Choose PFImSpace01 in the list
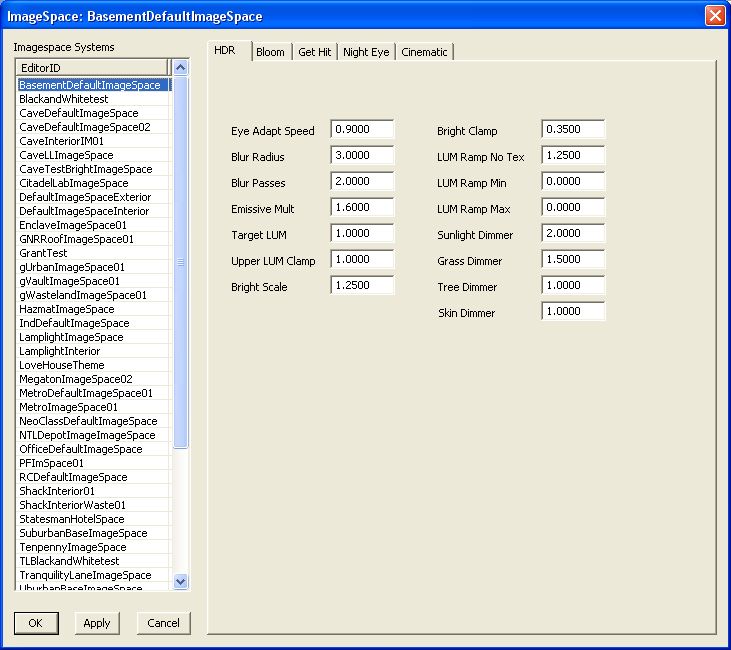This screenshot has height=650, width=731. (93, 463)
